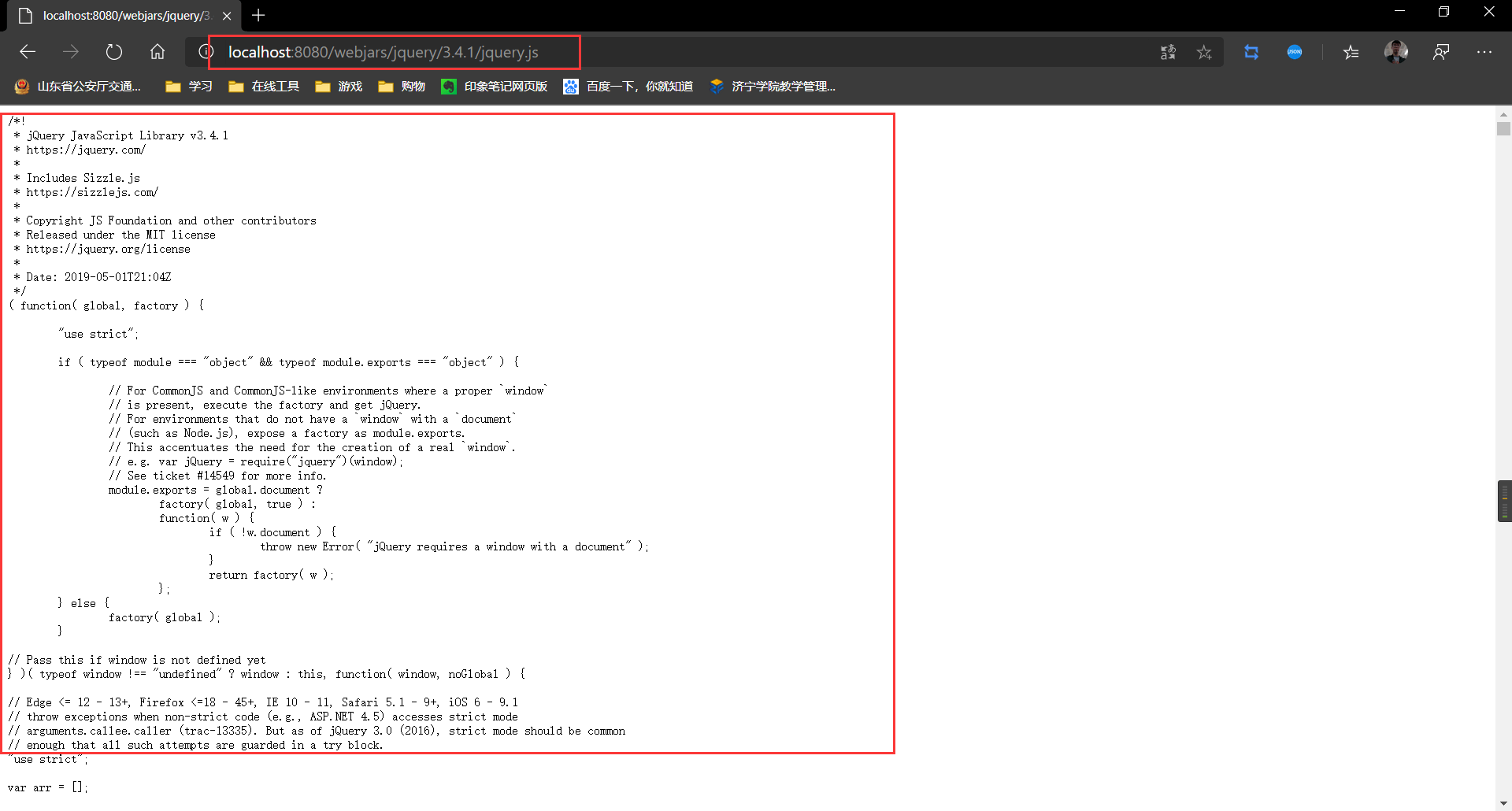
Task: Click the line 'Released under the MIT license'
Action: click(120, 235)
